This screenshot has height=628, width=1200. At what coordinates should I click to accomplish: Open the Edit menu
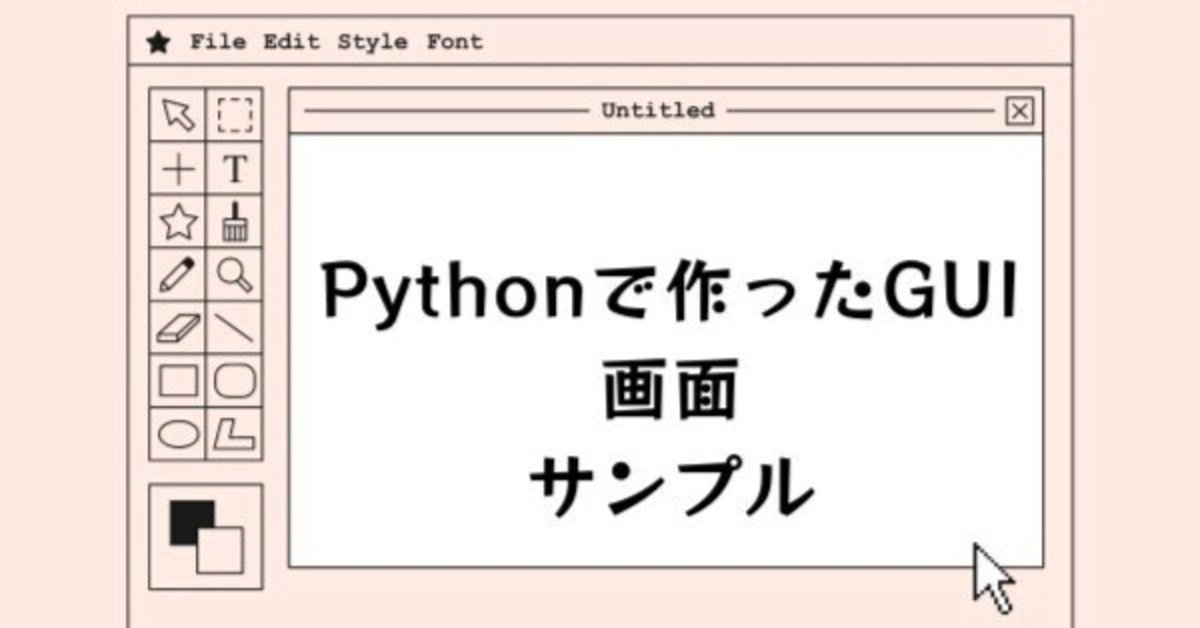[x=291, y=42]
